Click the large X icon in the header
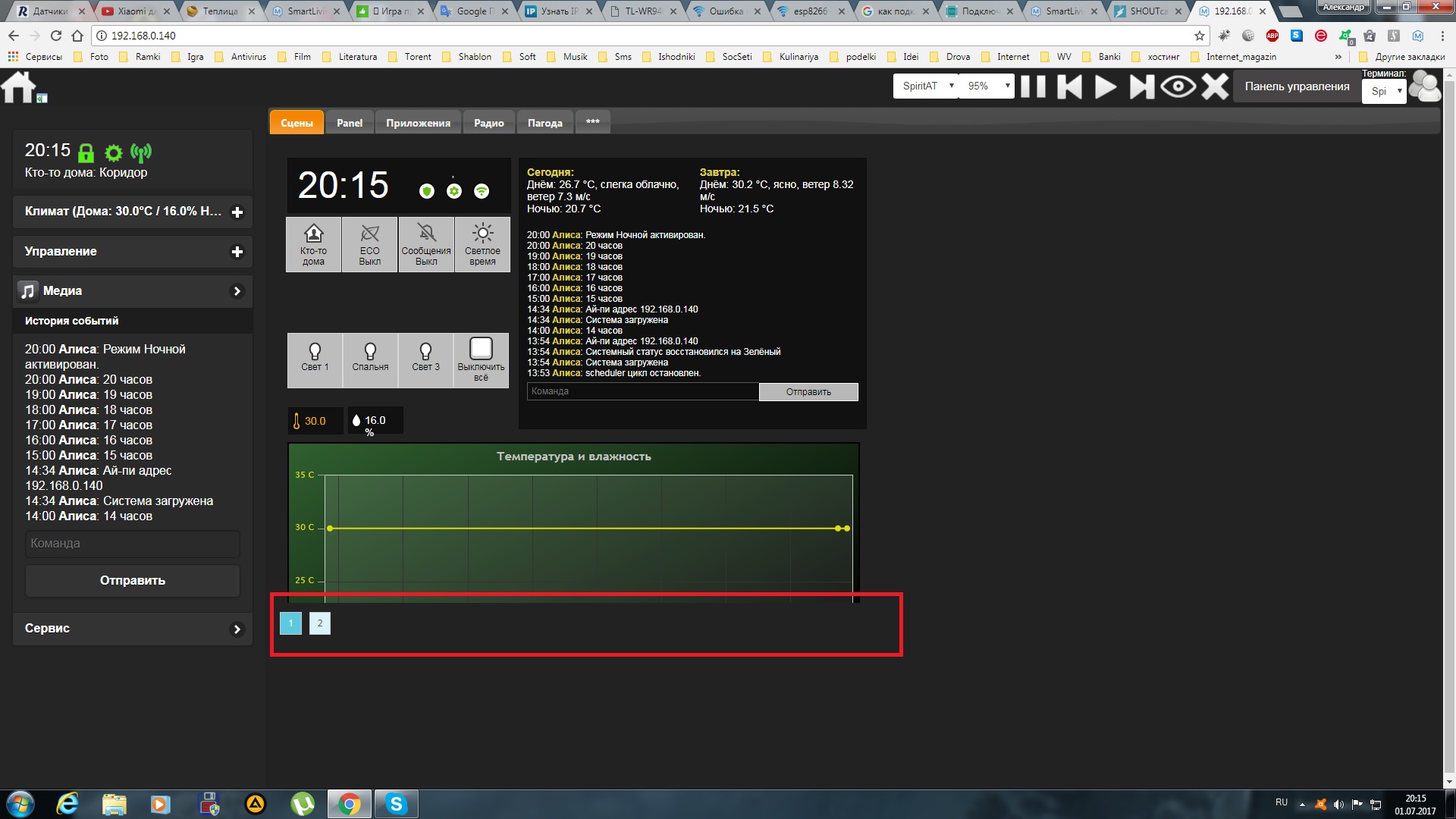 1215,86
